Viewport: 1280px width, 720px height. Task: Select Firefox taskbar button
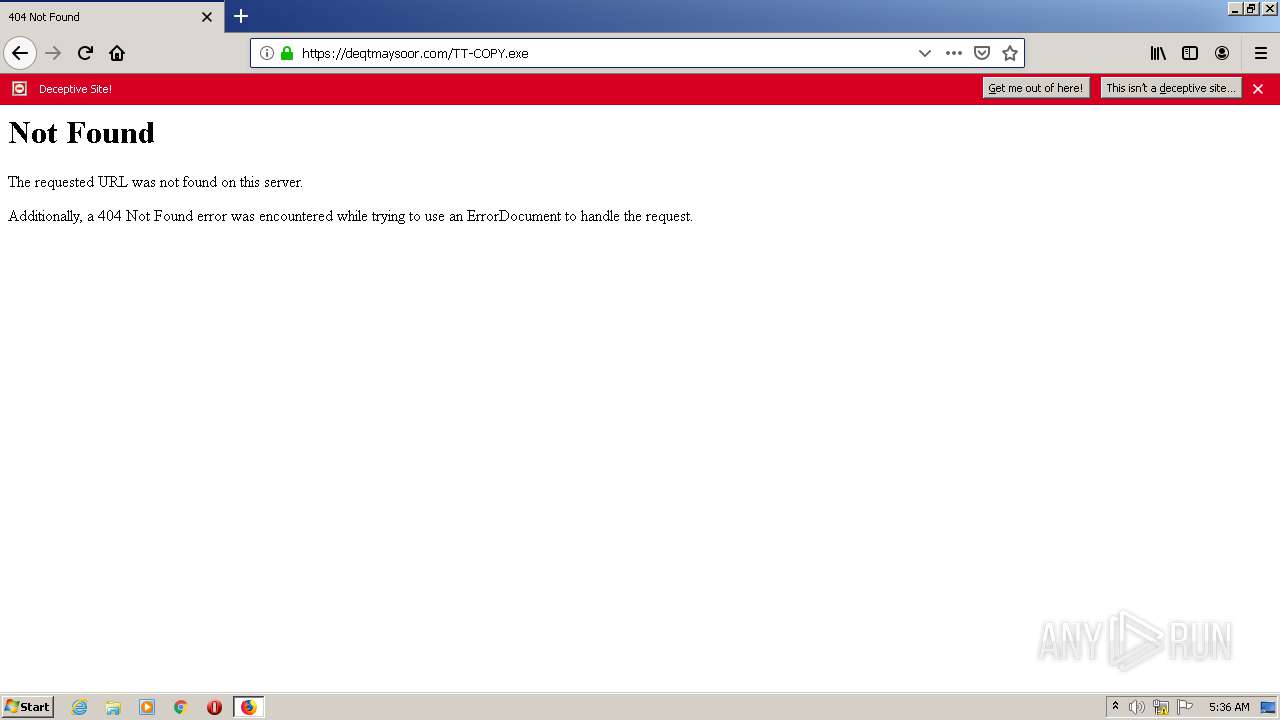coord(248,707)
